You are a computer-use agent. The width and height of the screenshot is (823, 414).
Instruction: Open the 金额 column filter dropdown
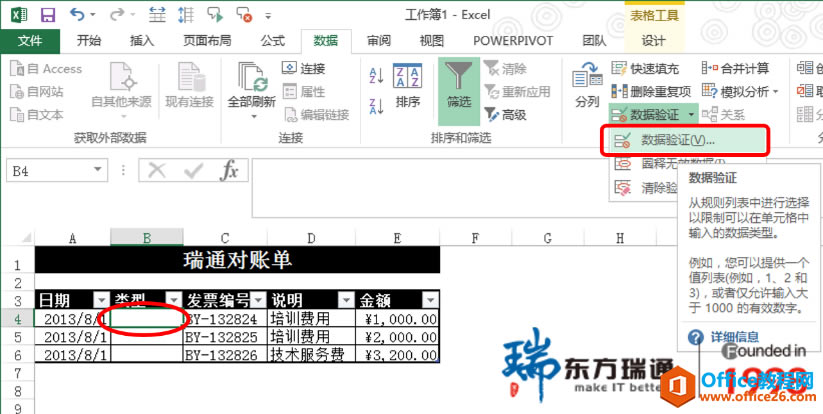pos(431,300)
